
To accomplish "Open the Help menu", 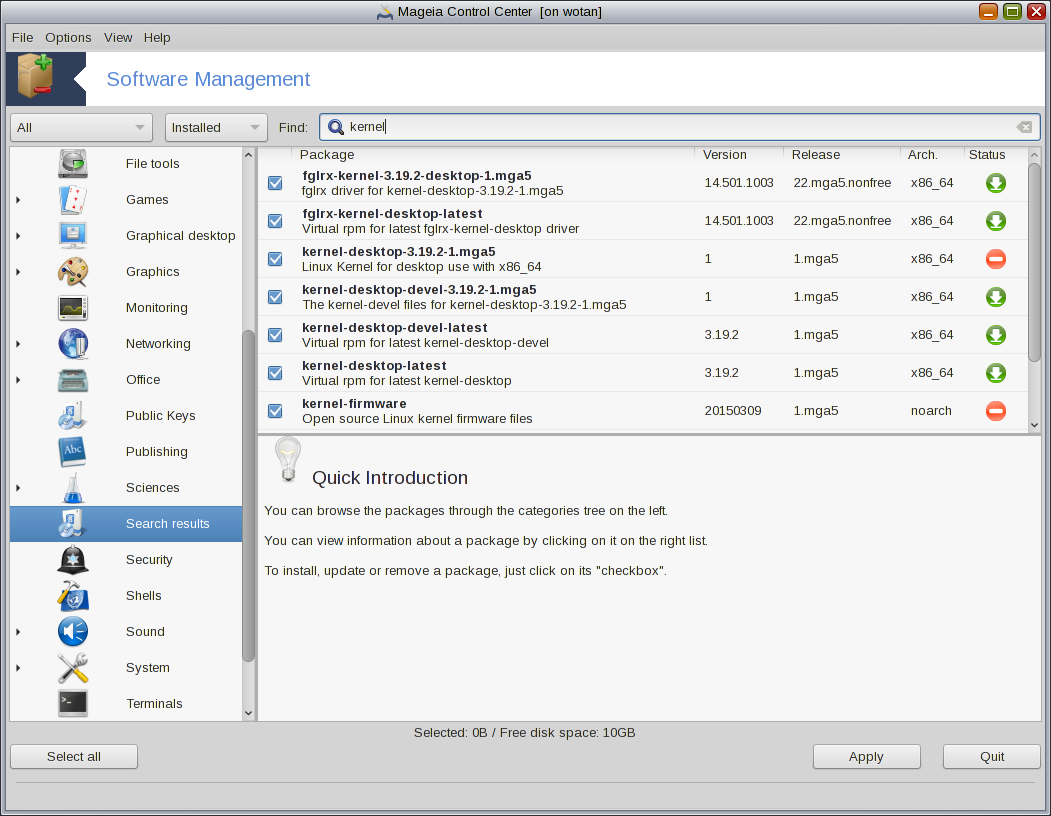I will tap(157, 38).
